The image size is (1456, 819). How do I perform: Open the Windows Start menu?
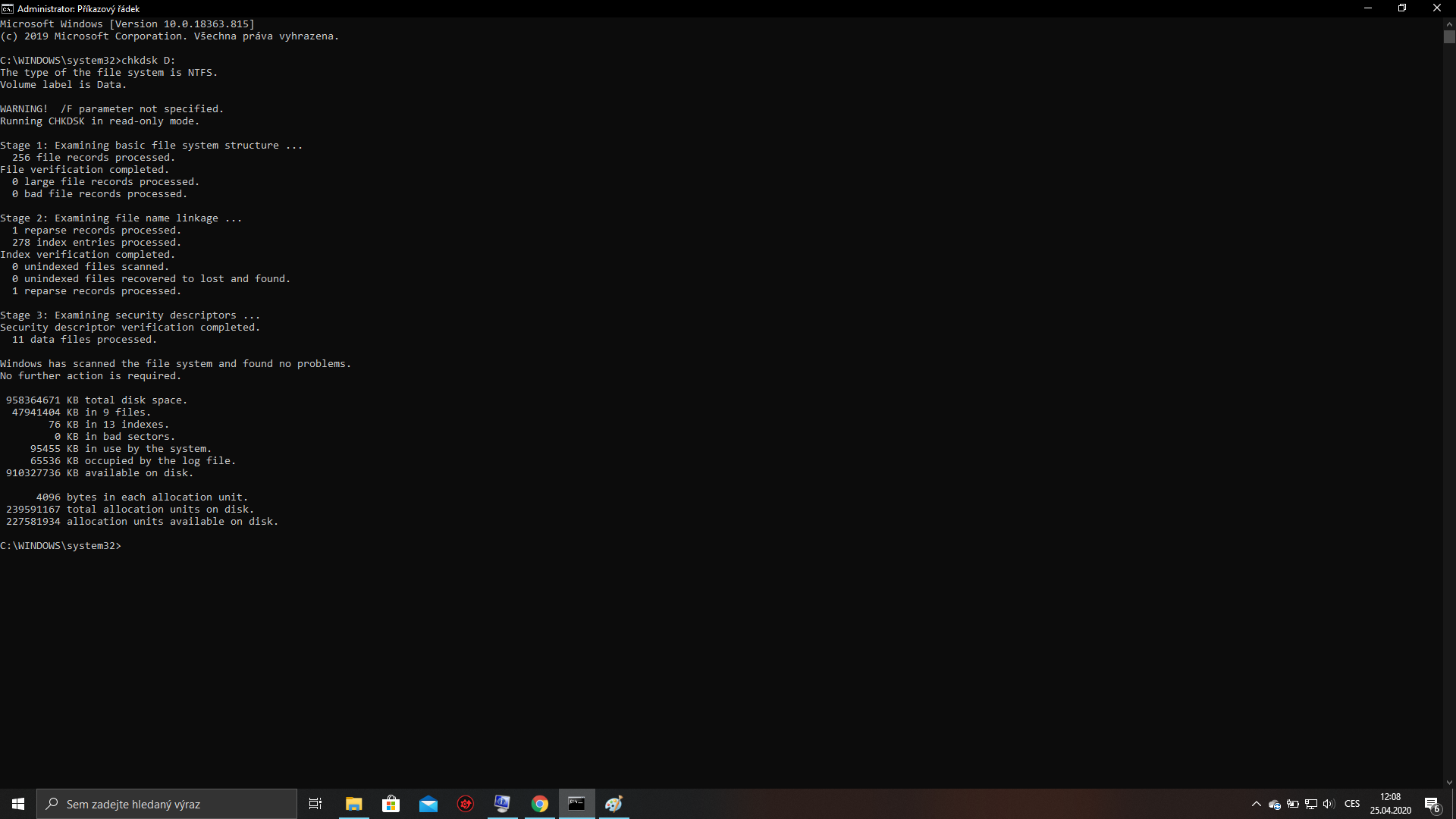pos(18,804)
